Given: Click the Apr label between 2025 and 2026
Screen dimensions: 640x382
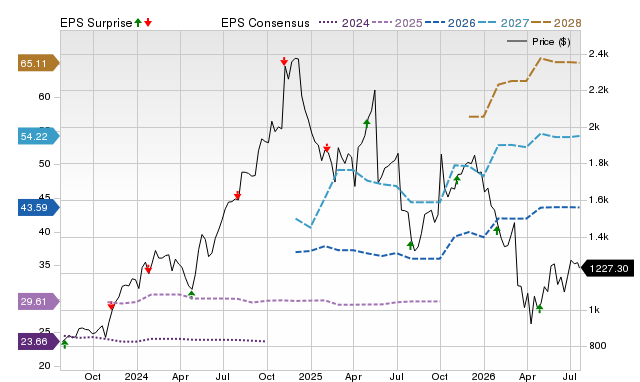Looking at the screenshot, I should point(353,376).
